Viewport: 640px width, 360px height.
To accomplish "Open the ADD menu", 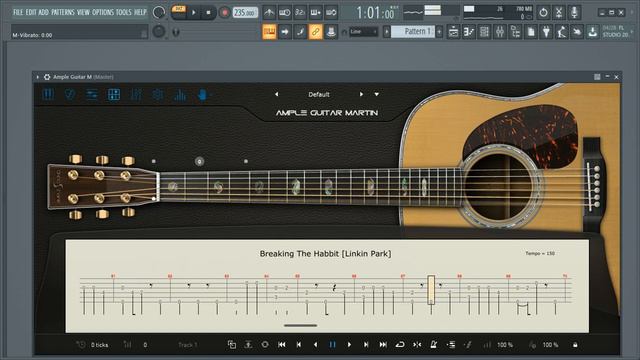I will [44, 12].
